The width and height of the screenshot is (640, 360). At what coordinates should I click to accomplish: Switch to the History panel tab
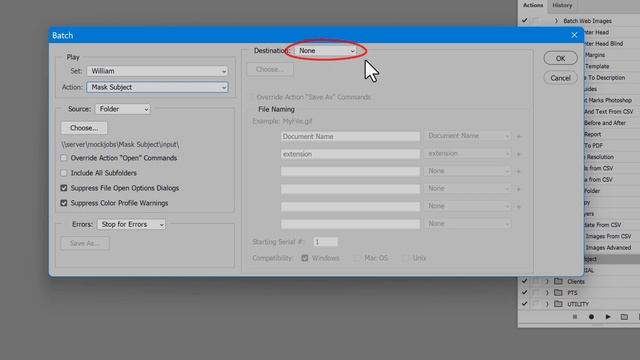pos(562,5)
